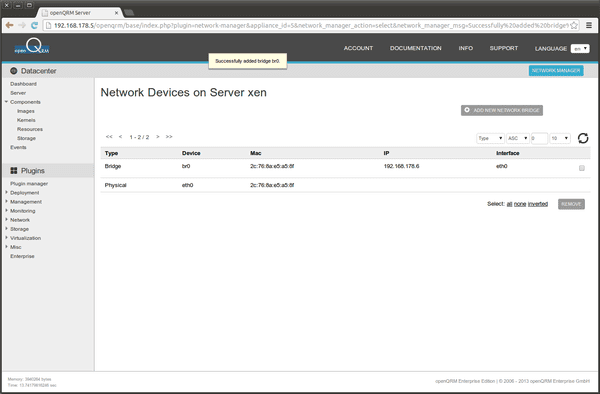Close the openQRM Server tab

pyautogui.click(x=116, y=13)
